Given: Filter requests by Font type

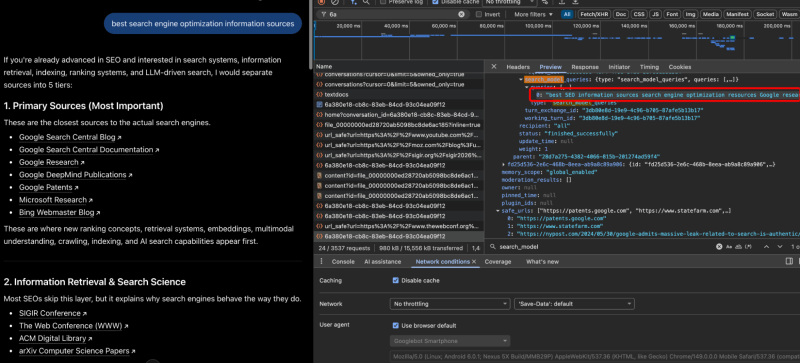Looking at the screenshot, I should (x=672, y=15).
